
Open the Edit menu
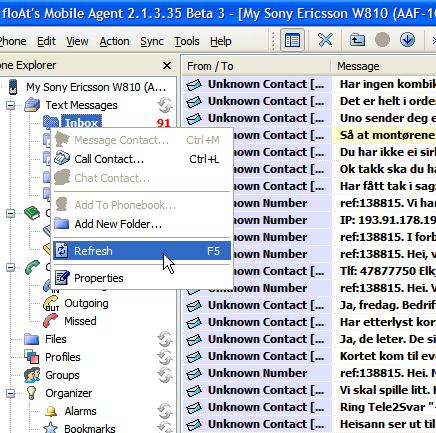(x=46, y=41)
